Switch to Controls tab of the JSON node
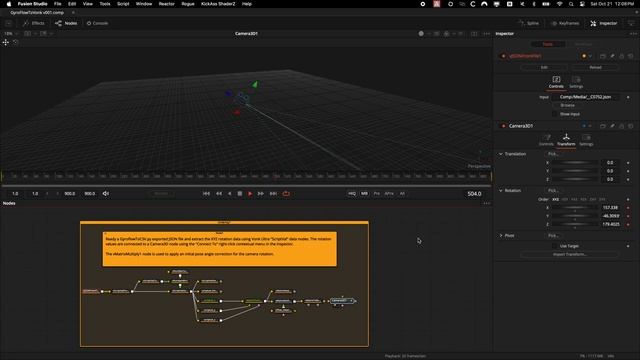The width and height of the screenshot is (640, 360). click(x=556, y=82)
